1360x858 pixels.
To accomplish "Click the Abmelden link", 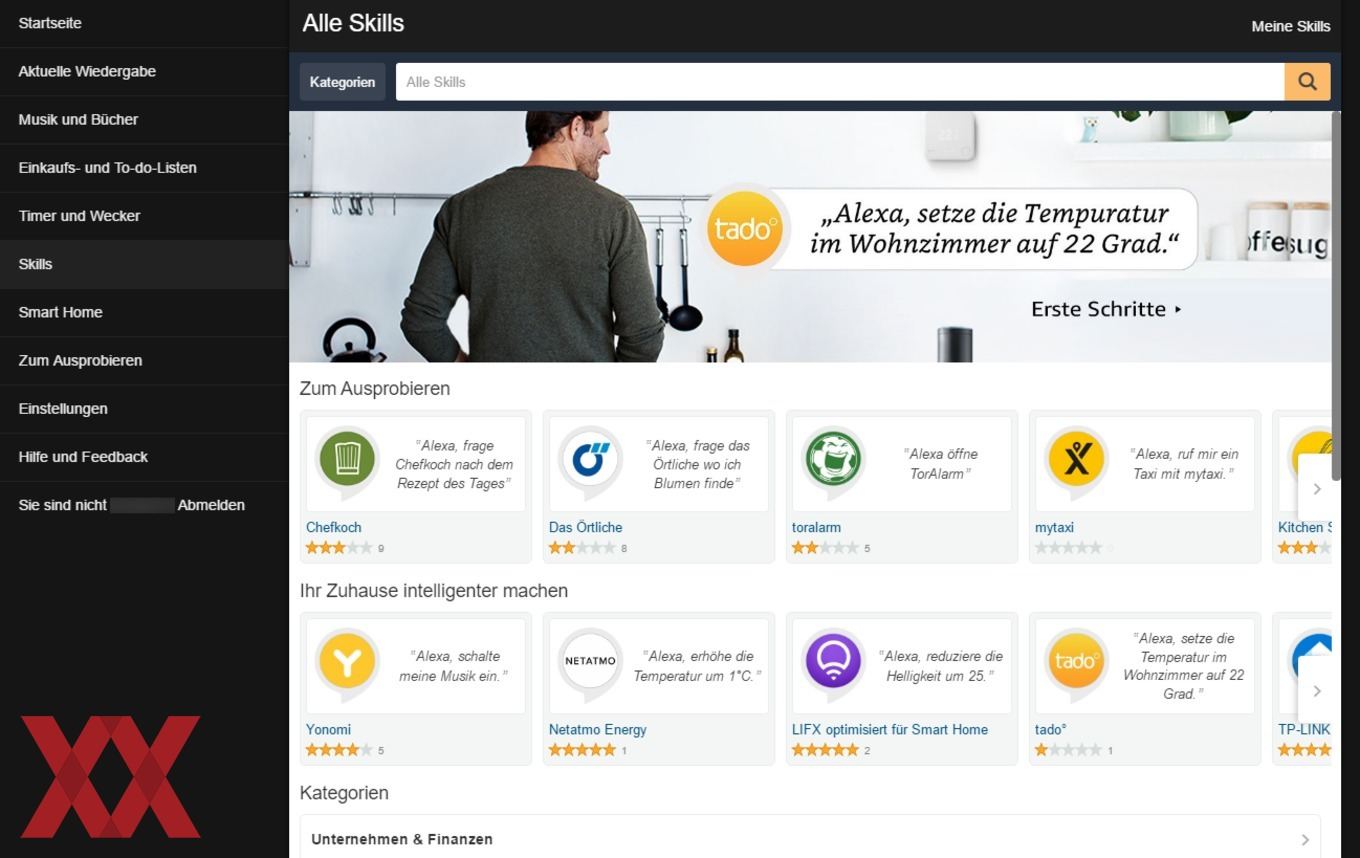I will (211, 505).
